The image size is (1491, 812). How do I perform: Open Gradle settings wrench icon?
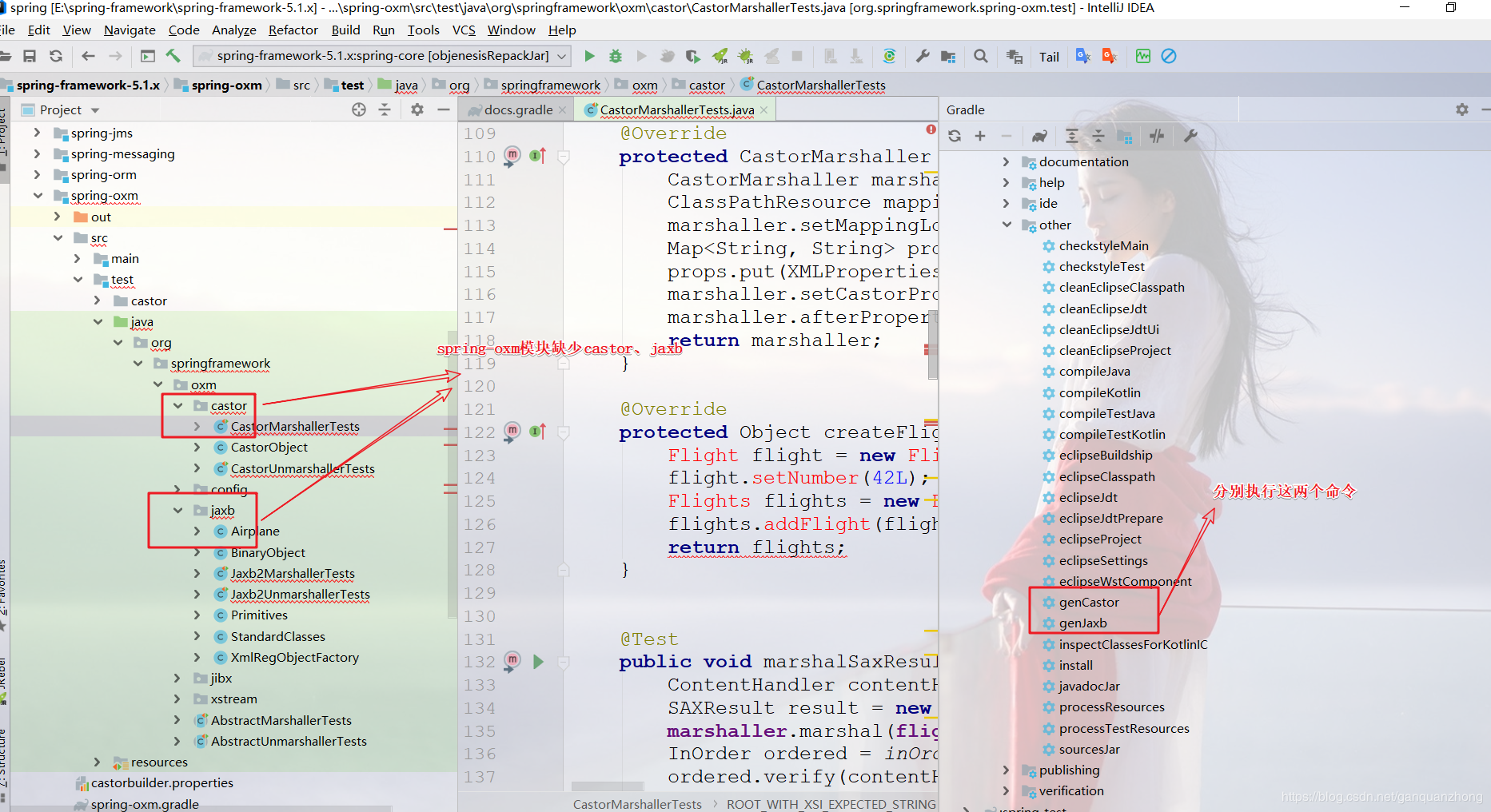(1190, 136)
